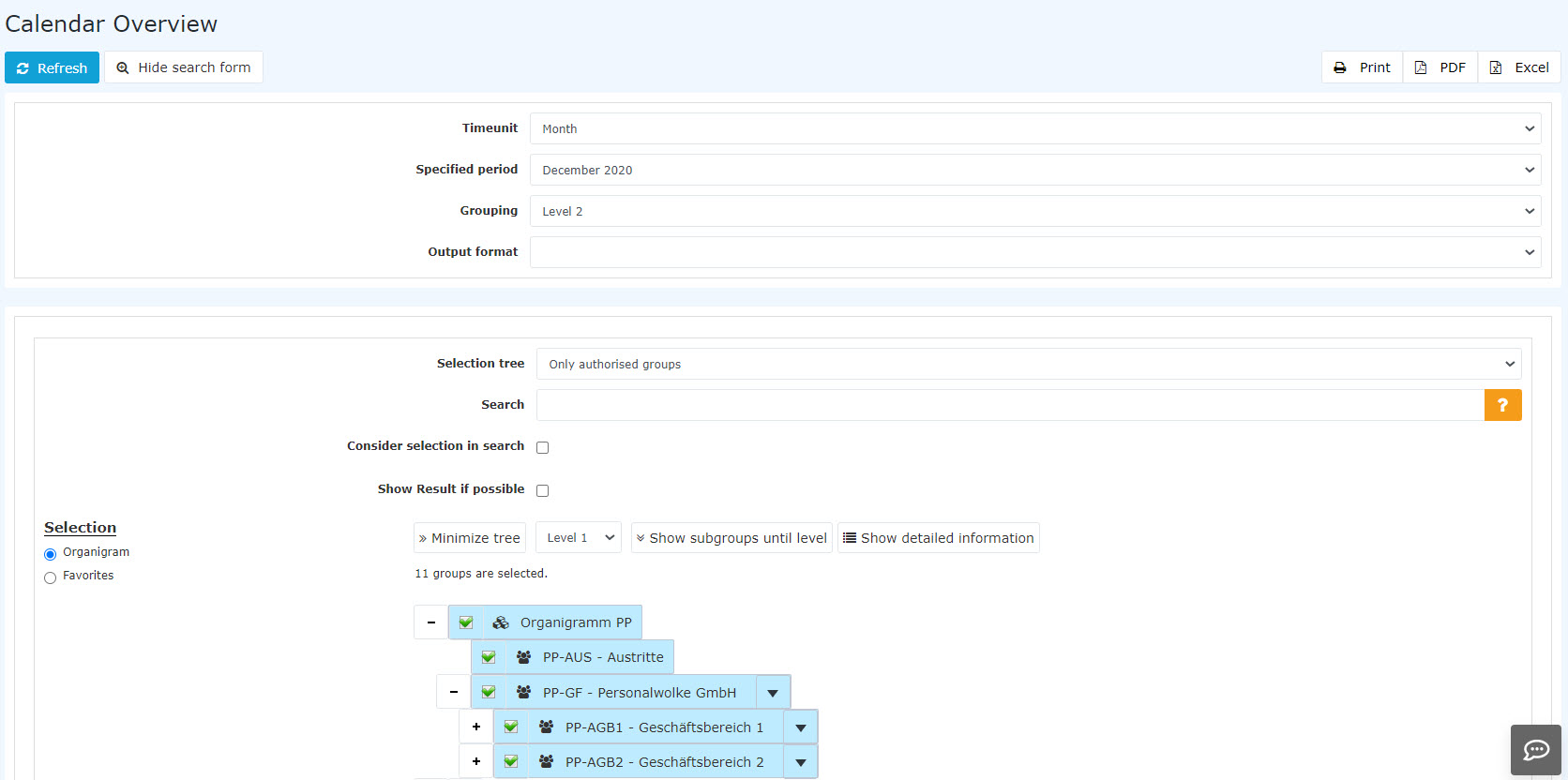Export report to Excel
The image size is (1568, 780).
[x=1519, y=67]
